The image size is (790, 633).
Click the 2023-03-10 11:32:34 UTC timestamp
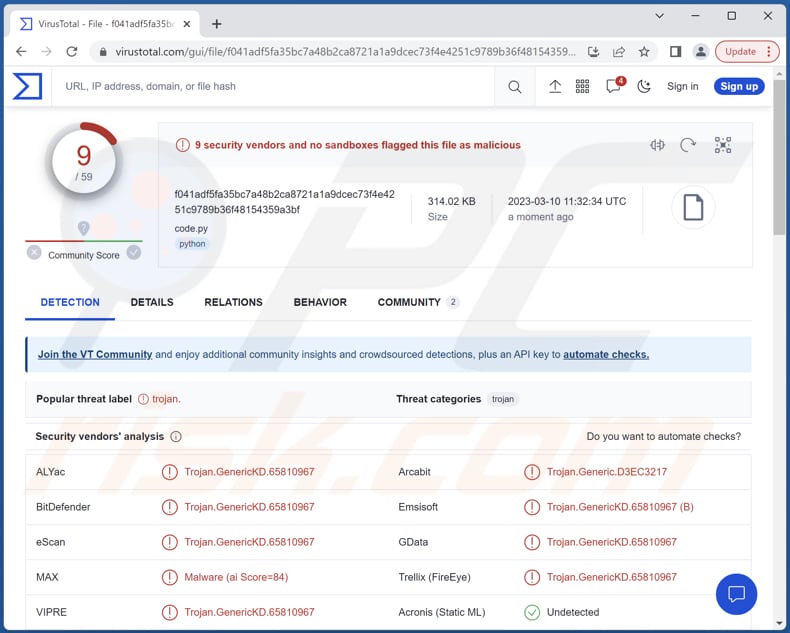pyautogui.click(x=567, y=202)
